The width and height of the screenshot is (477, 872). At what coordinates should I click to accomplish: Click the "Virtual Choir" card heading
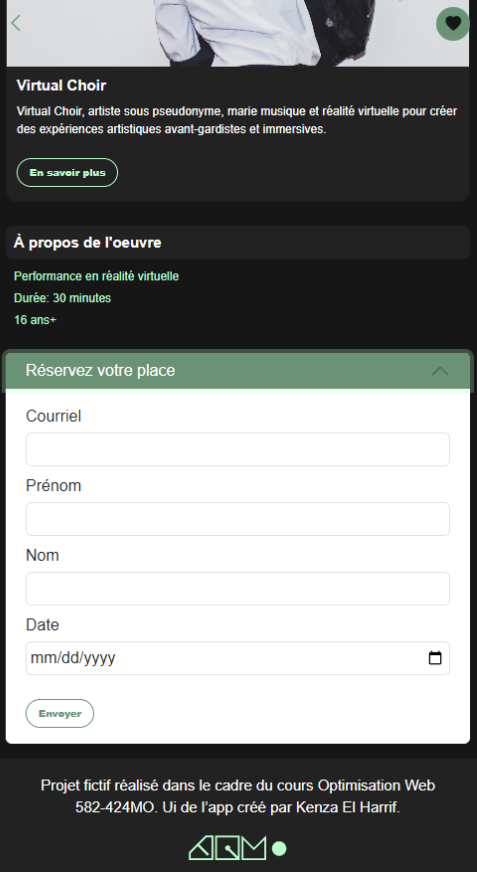pos(61,85)
